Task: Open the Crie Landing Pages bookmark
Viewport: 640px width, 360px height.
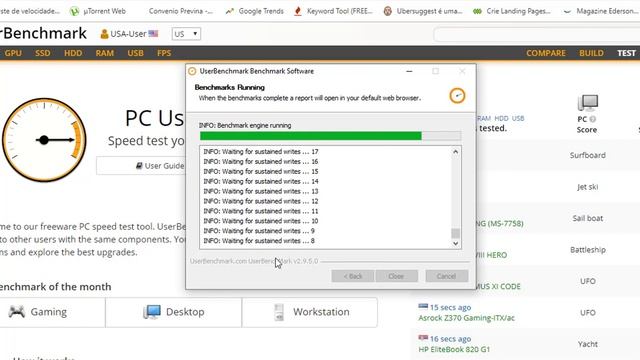Action: (x=512, y=11)
